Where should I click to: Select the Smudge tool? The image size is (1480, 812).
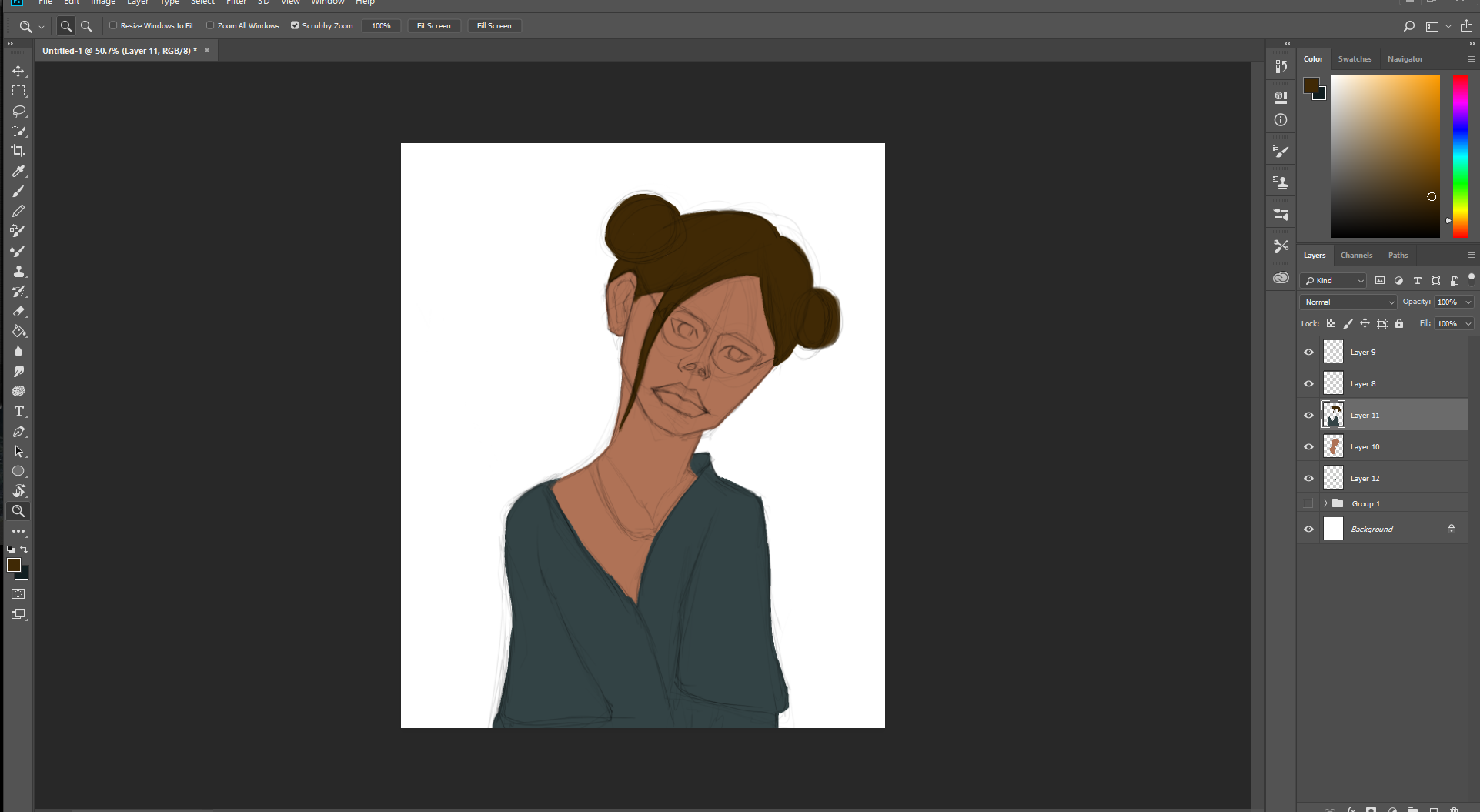(18, 371)
